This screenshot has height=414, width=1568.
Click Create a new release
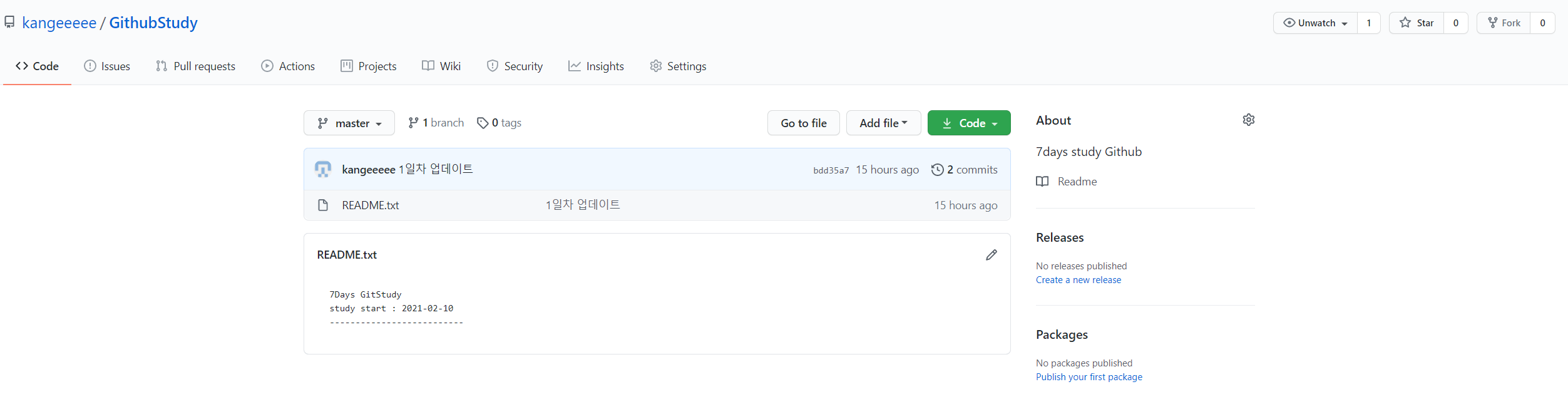click(x=1079, y=280)
